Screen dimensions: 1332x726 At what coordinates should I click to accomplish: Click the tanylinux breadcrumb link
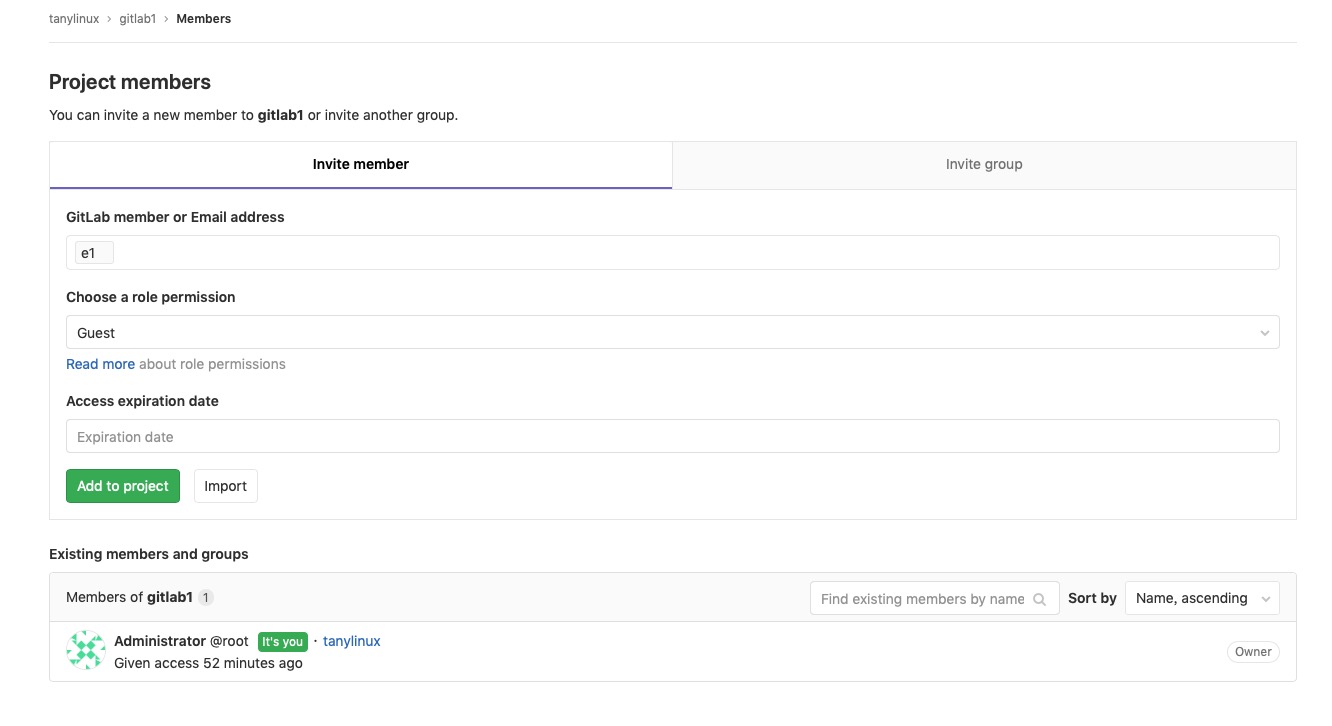(74, 19)
